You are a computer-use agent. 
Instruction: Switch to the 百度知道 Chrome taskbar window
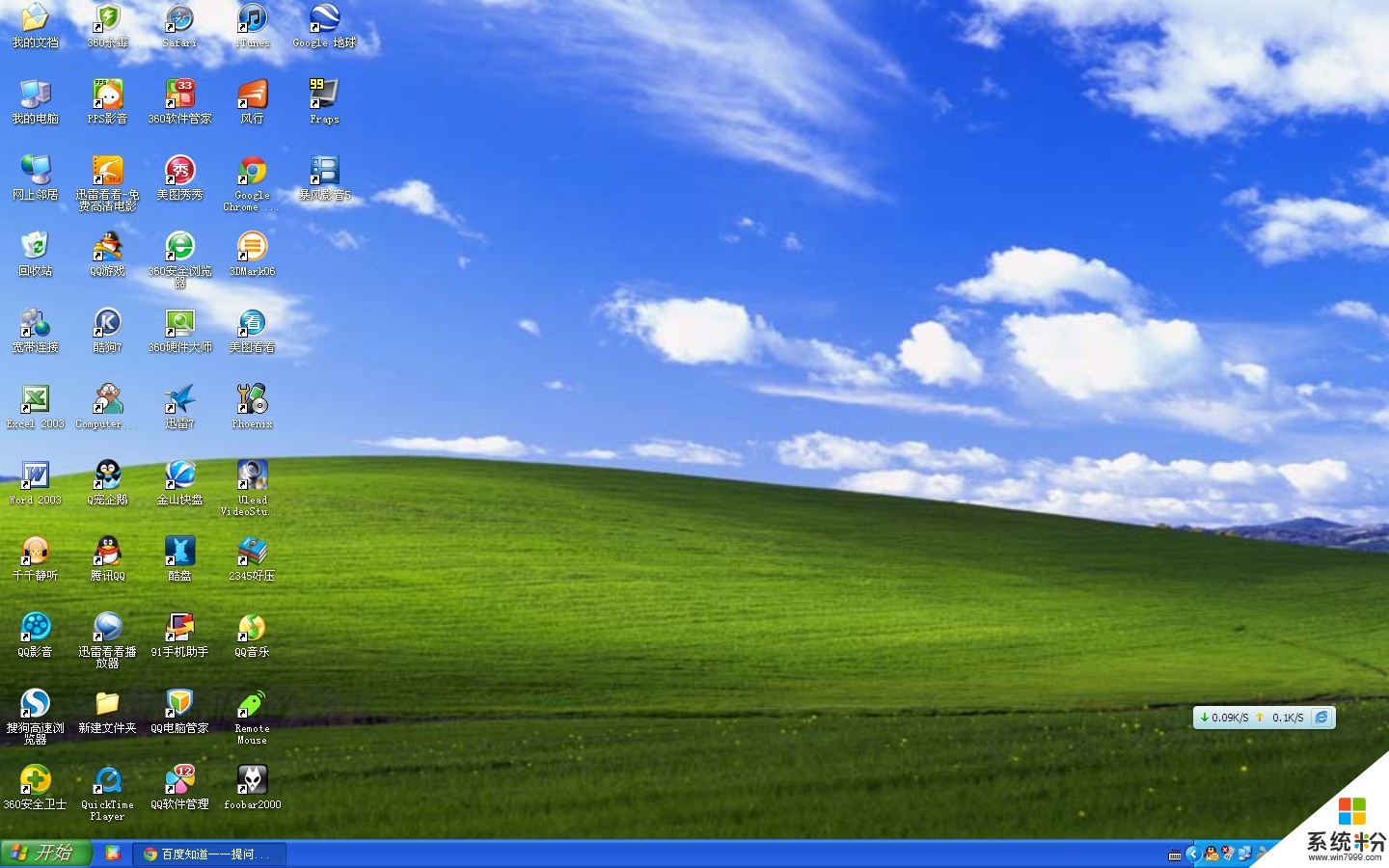coord(209,854)
